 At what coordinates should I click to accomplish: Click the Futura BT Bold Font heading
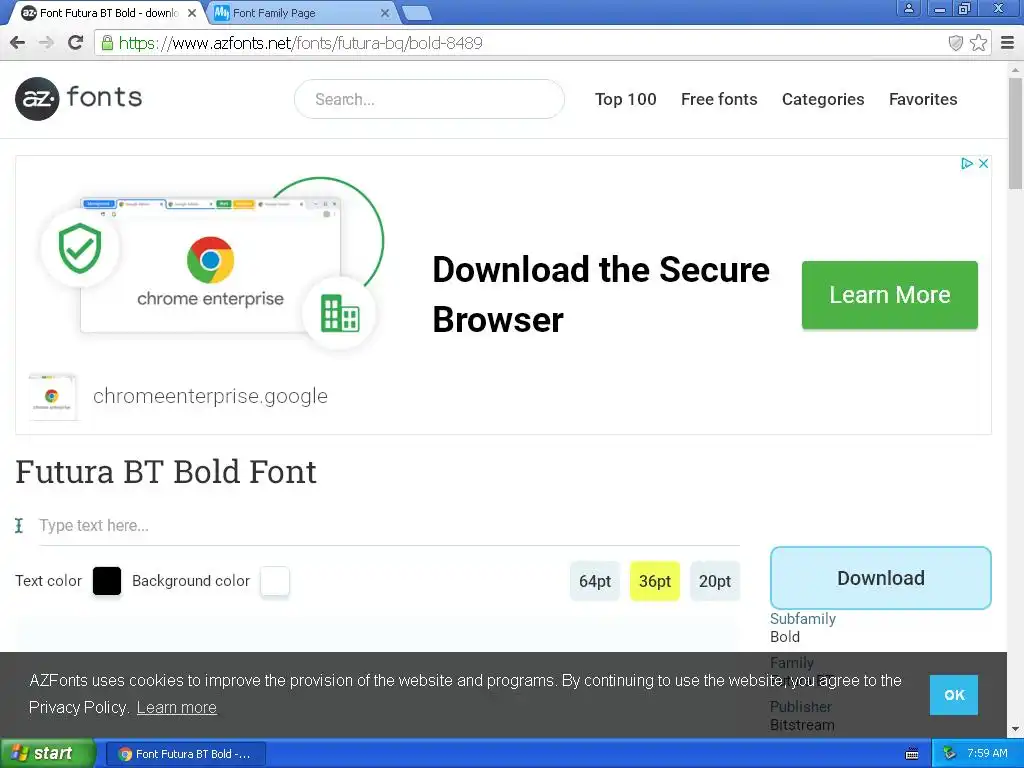click(x=166, y=472)
